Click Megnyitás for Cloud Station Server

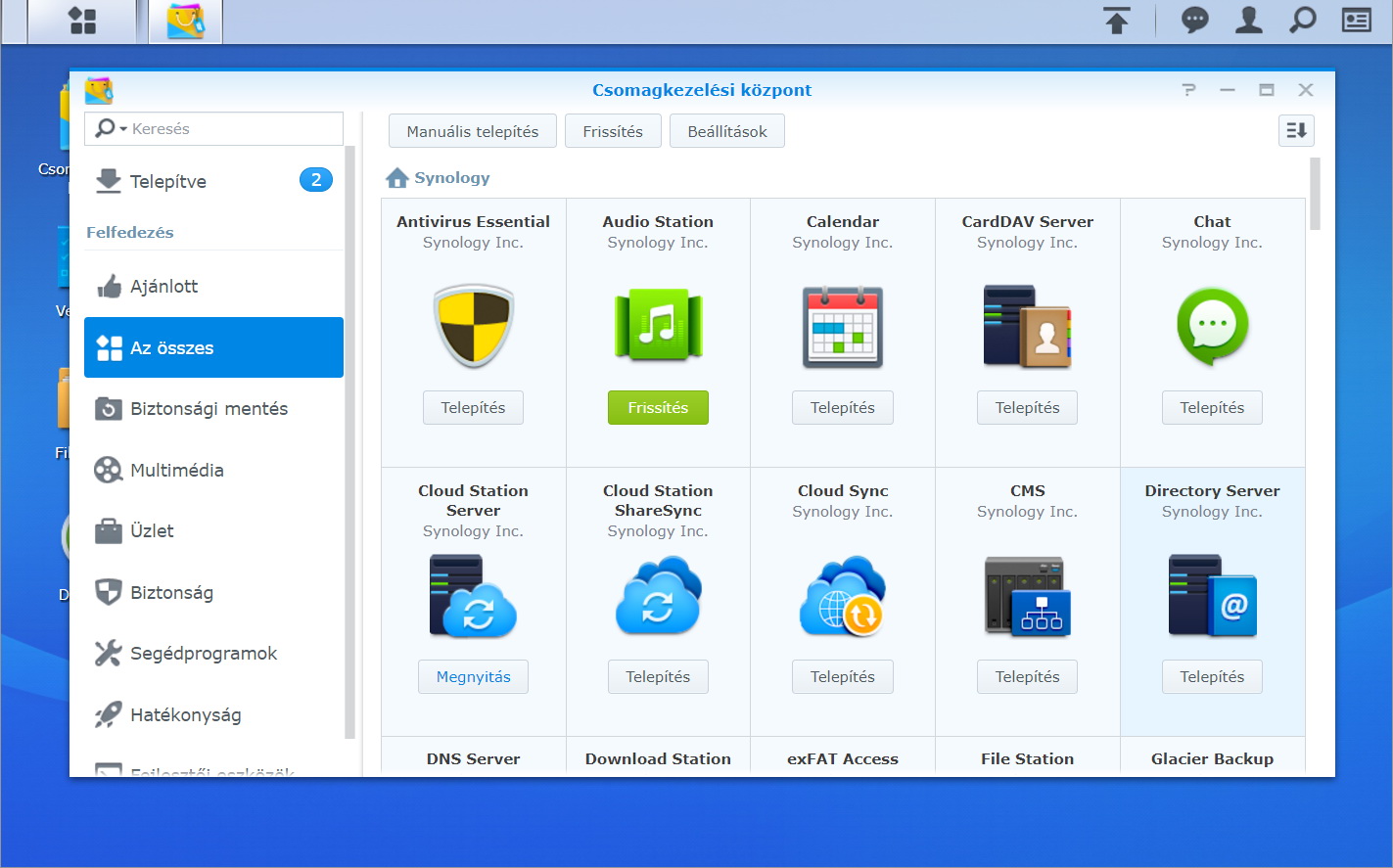coord(473,677)
